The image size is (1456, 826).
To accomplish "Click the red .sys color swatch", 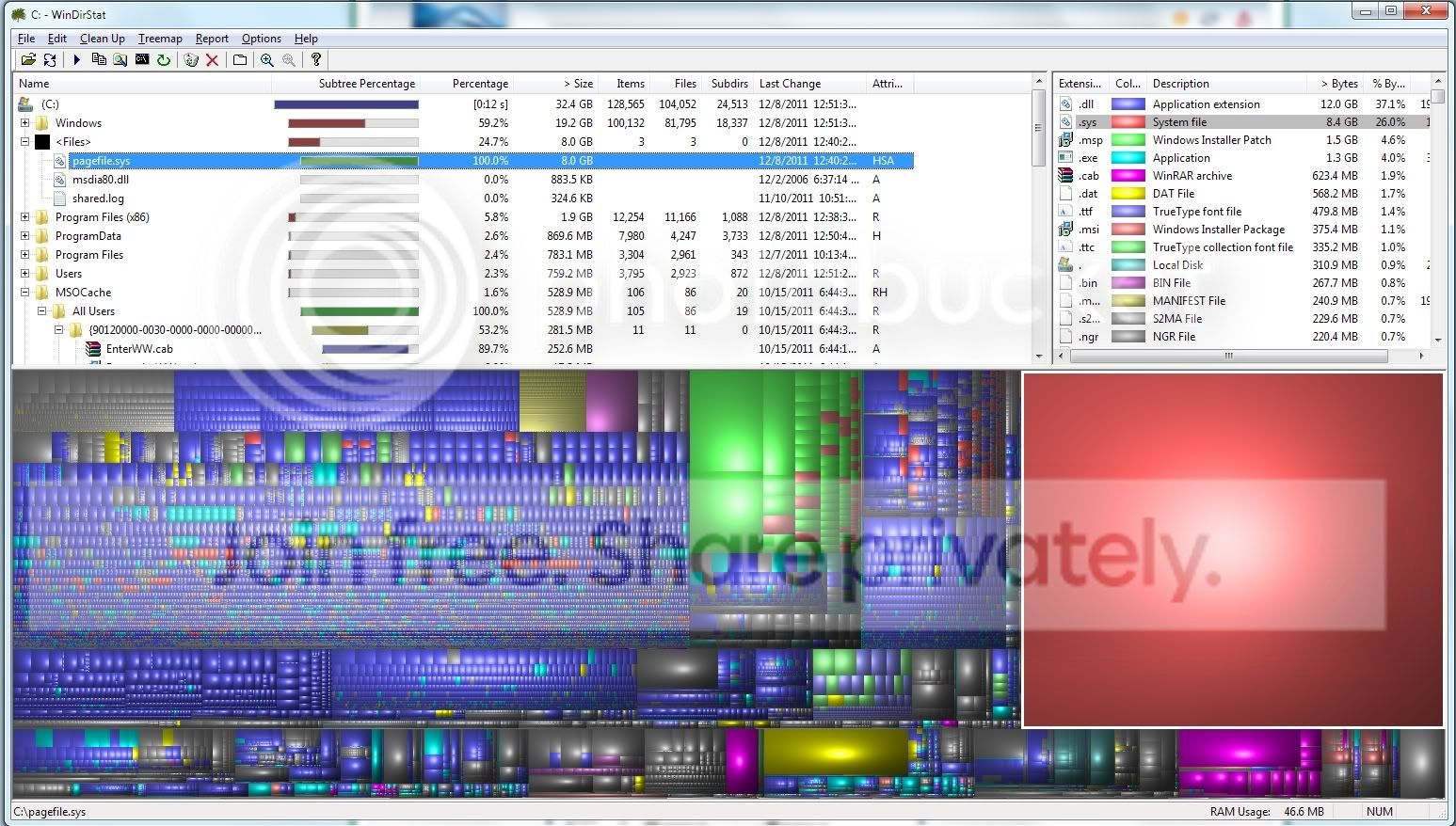I will point(1128,122).
